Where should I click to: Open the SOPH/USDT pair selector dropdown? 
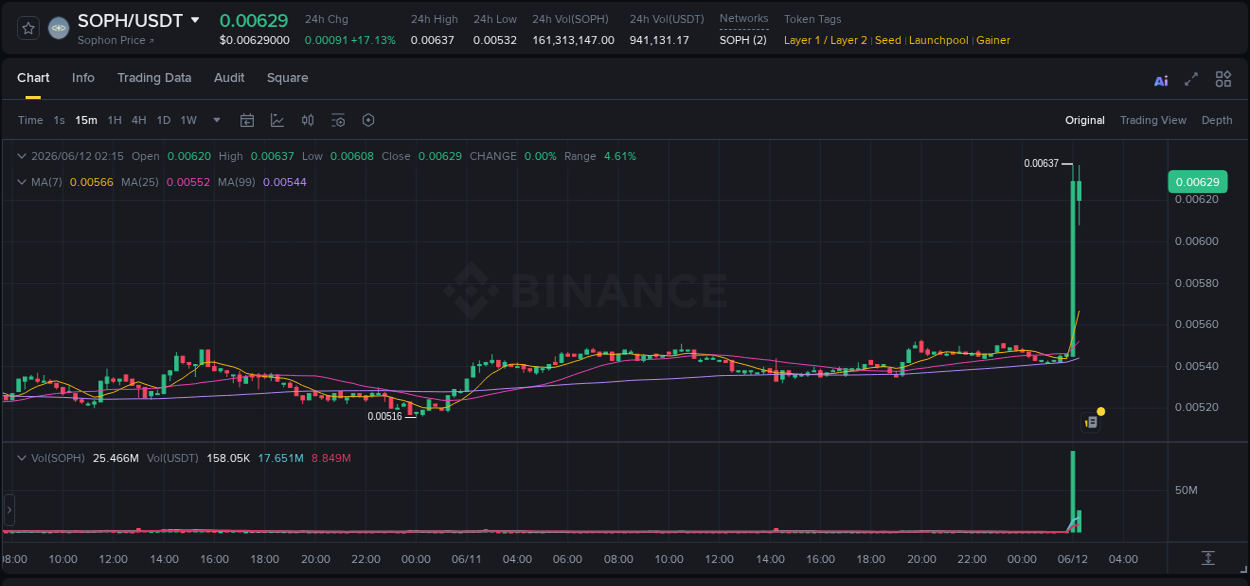(x=195, y=20)
